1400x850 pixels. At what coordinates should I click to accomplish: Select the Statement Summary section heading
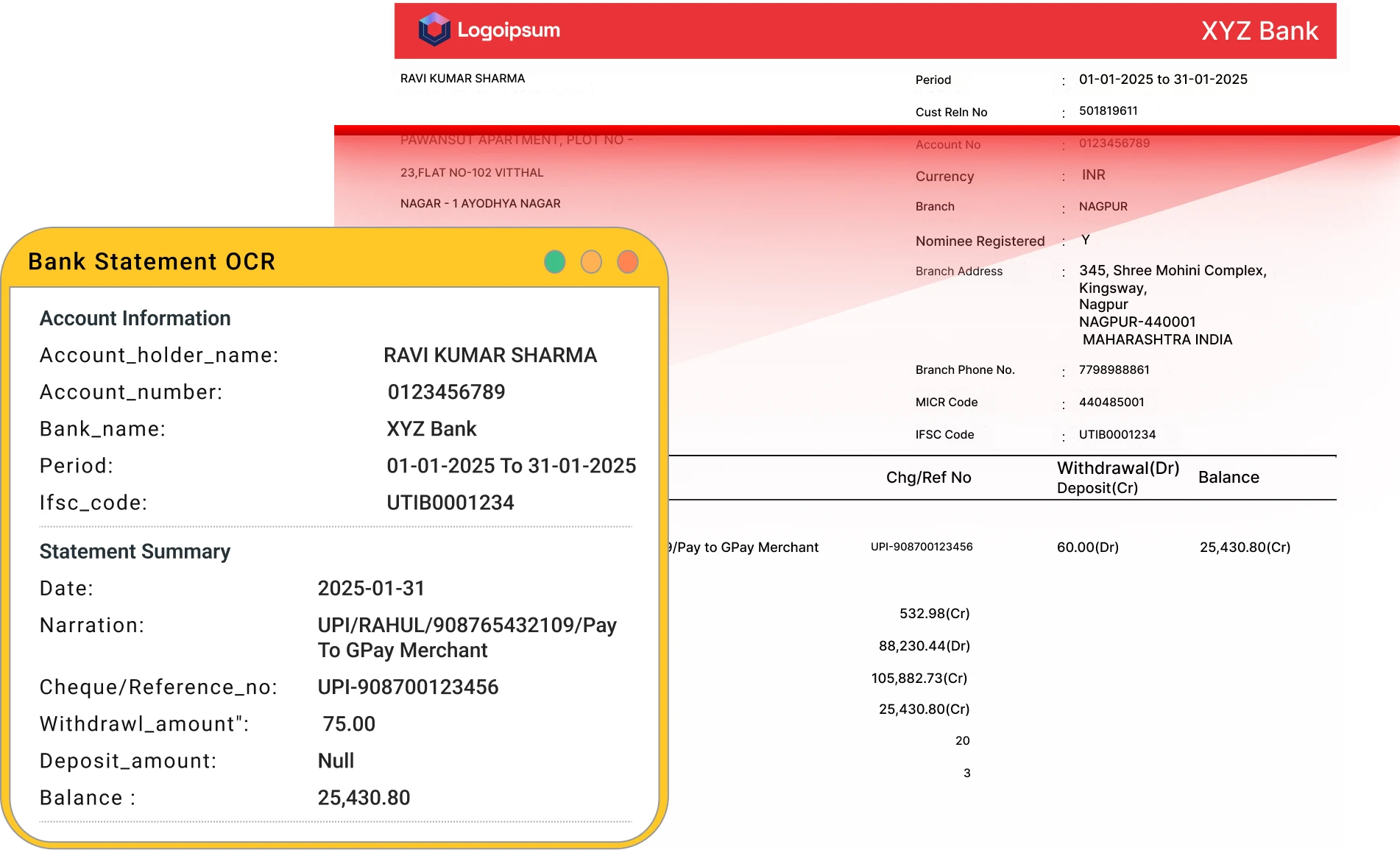[135, 551]
